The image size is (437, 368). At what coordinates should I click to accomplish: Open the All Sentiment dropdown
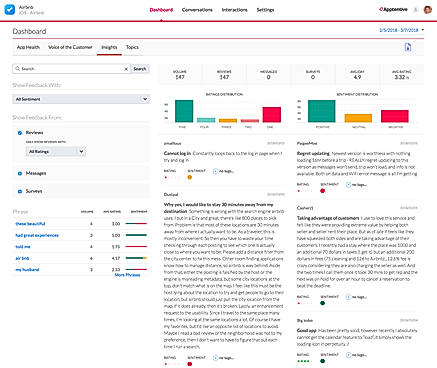coord(81,99)
